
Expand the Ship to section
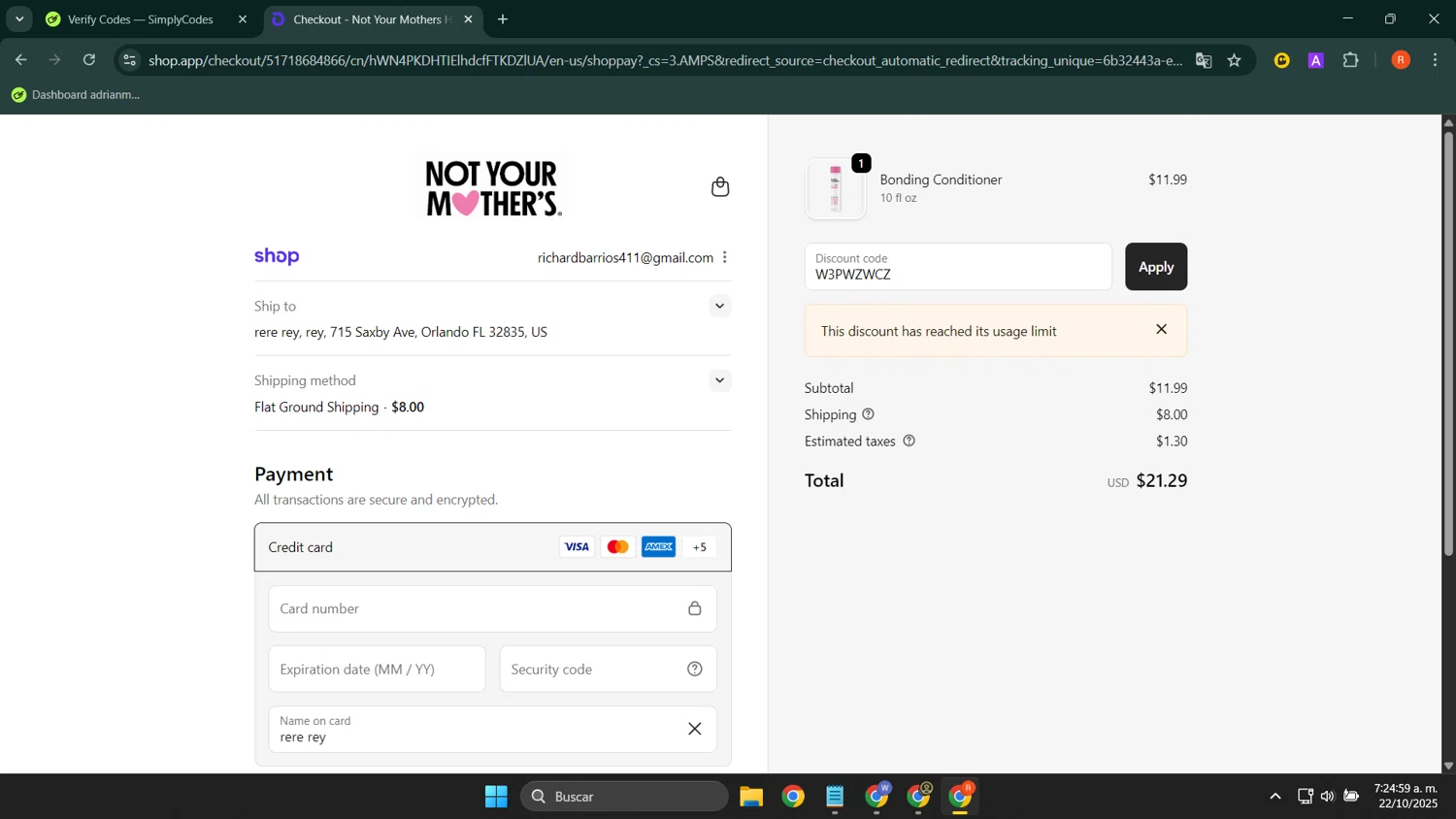(719, 306)
